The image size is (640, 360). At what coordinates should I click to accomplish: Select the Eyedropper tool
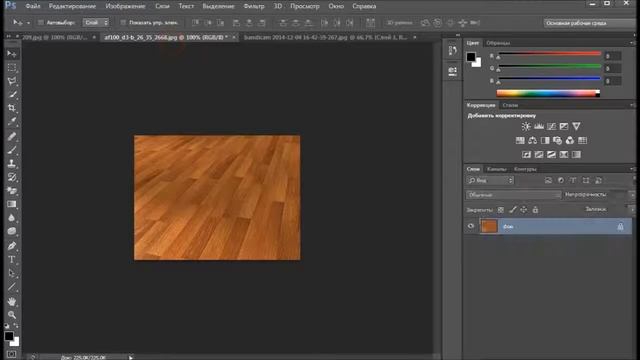tap(11, 122)
